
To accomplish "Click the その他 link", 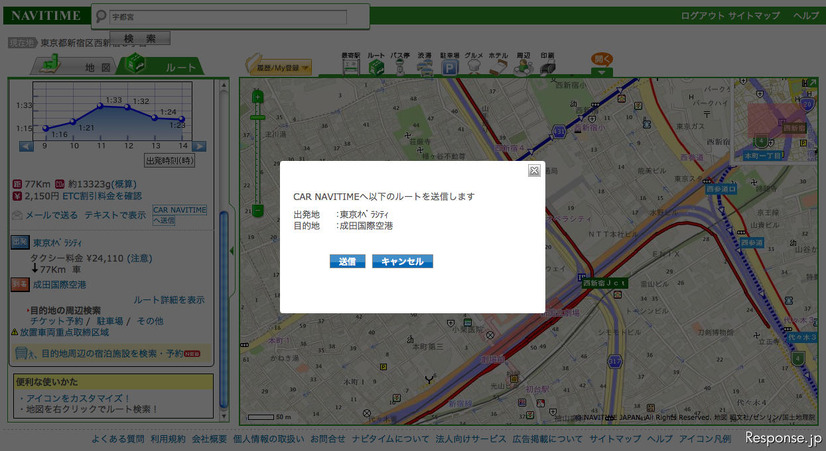I will pyautogui.click(x=150, y=321).
